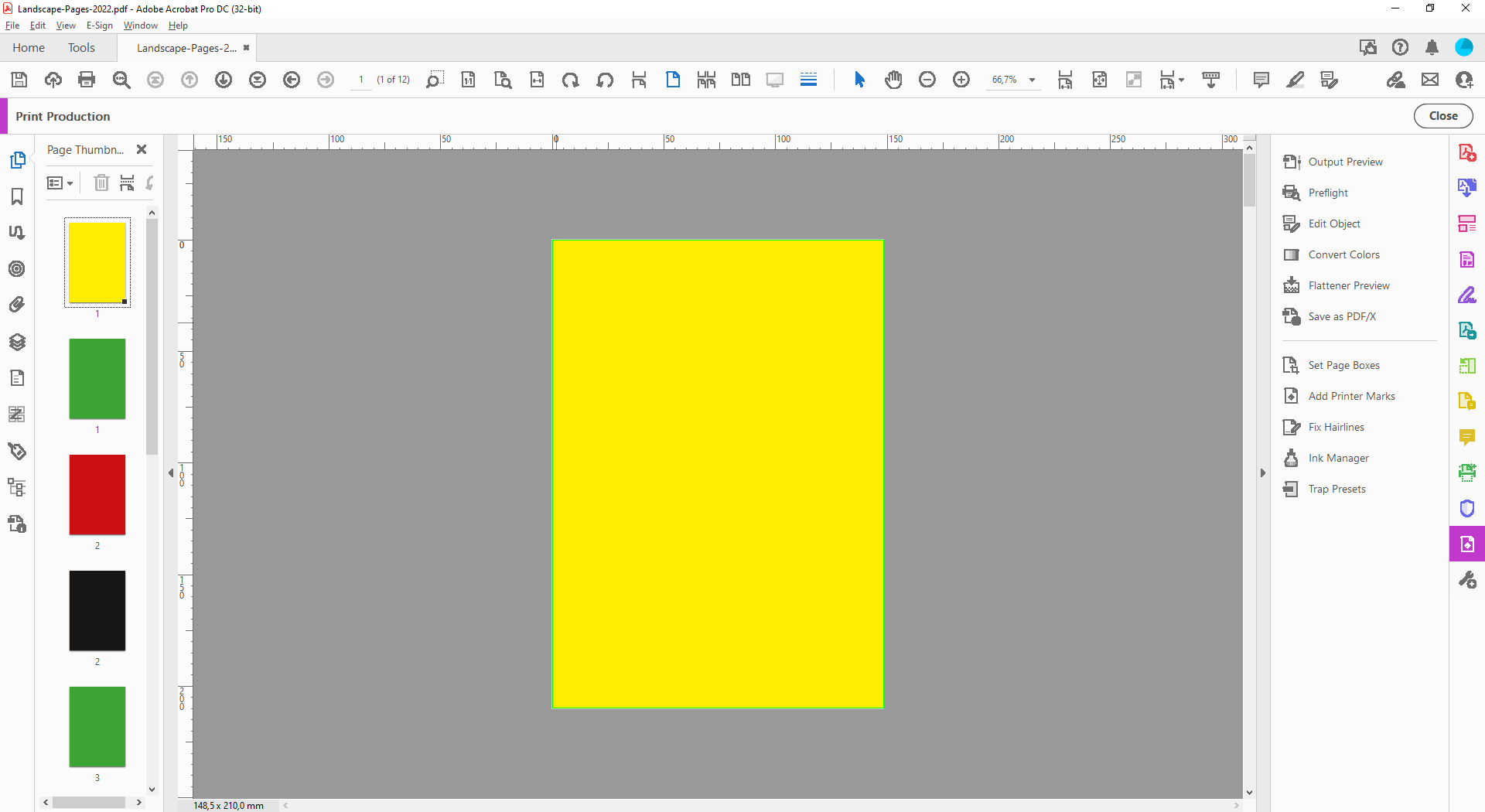Open the Output Preview panel
Screen dimensions: 1485x812
pos(1344,161)
